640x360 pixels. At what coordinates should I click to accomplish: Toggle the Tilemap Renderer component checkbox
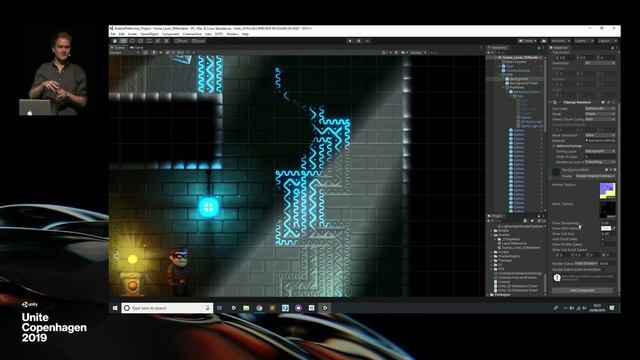560,102
